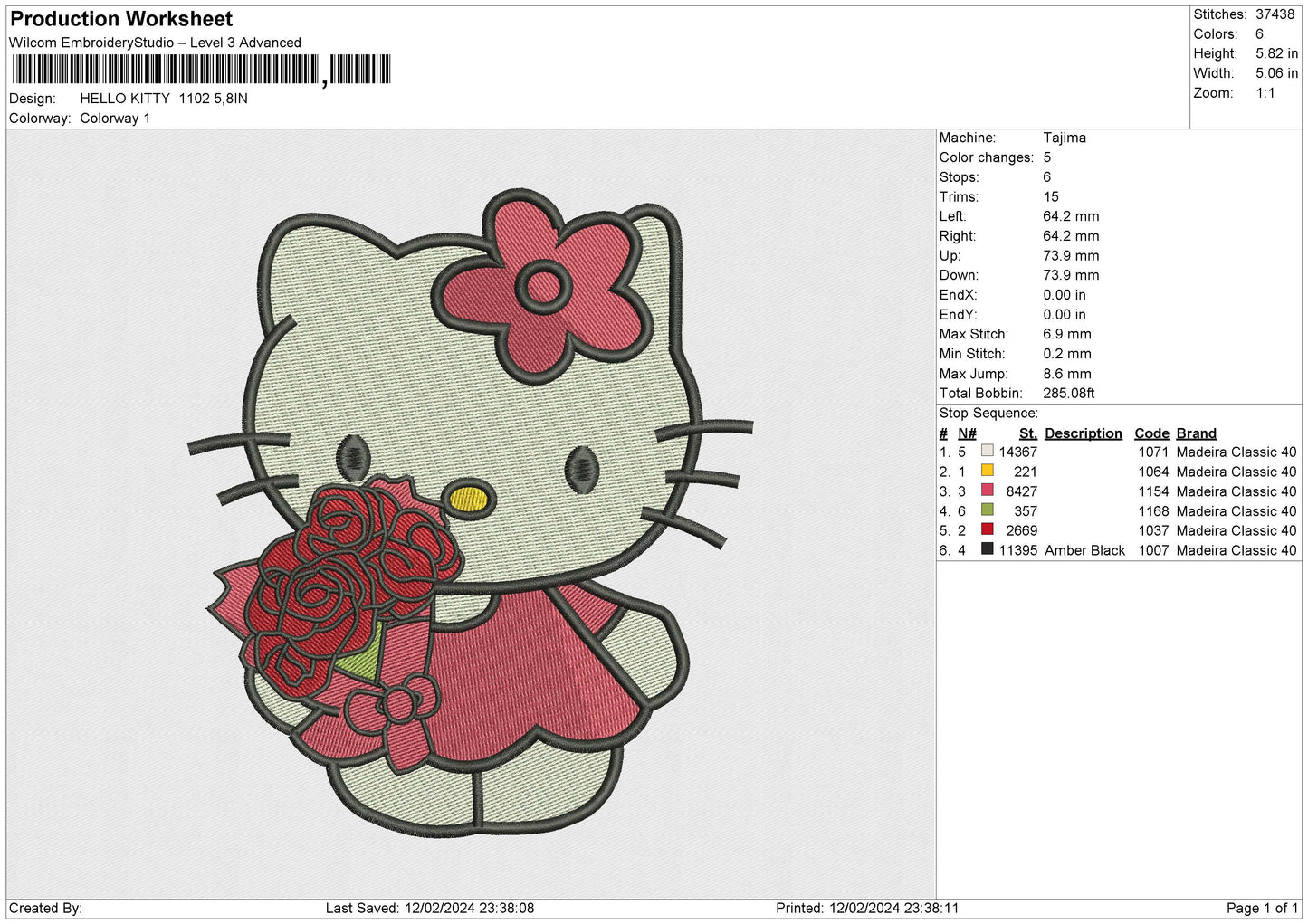Click the Width value 5.06 in
The image size is (1308, 924).
(x=1276, y=73)
